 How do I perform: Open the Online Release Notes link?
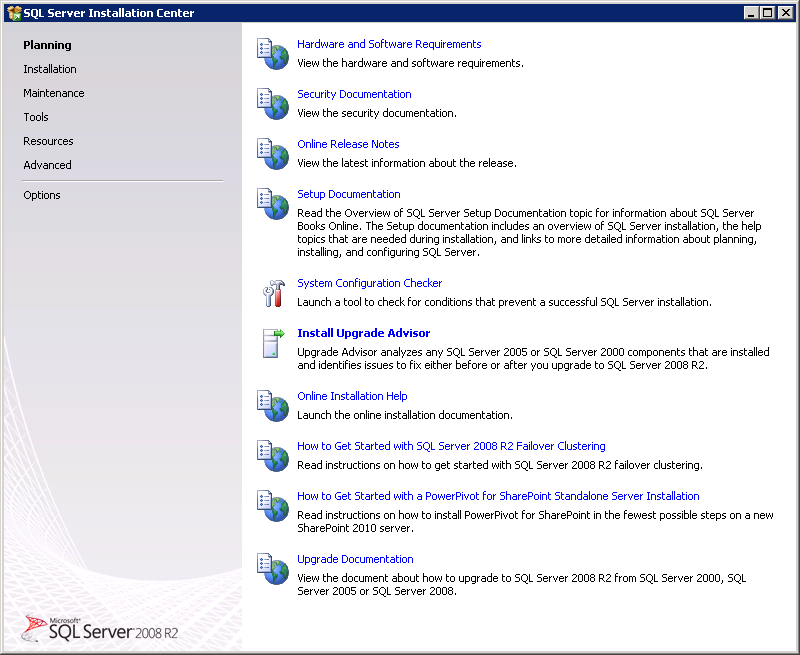click(348, 144)
